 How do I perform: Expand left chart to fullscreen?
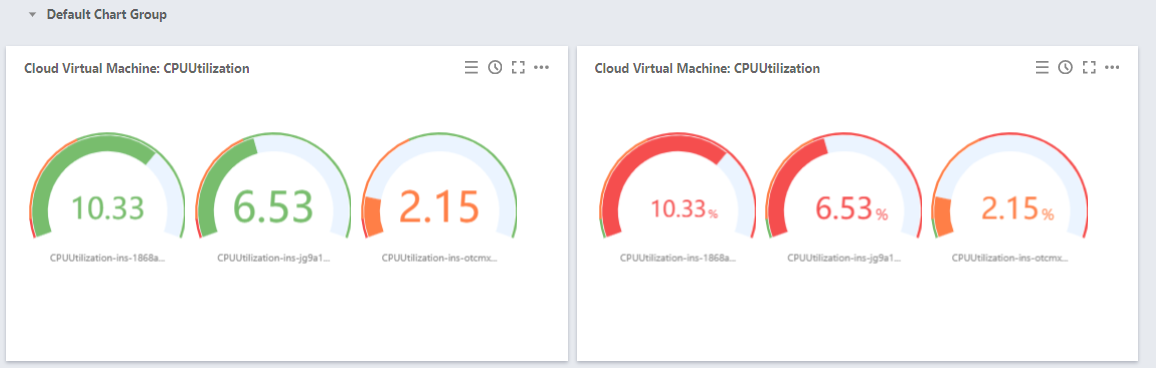518,68
